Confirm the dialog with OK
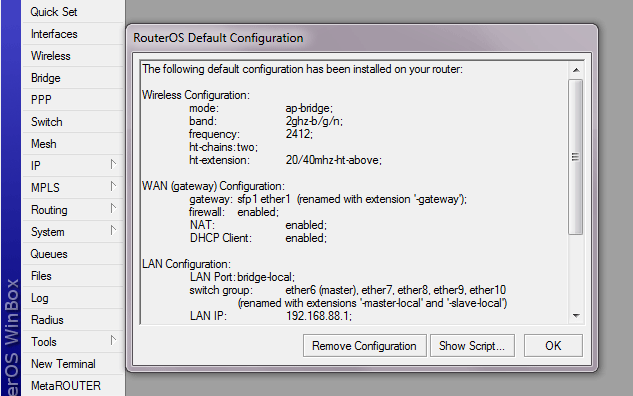The height and width of the screenshot is (396, 633). coord(553,346)
